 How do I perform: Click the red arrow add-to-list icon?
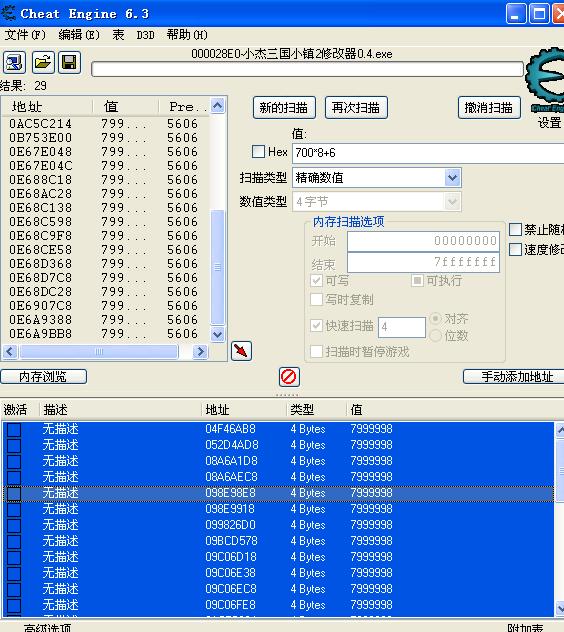(x=241, y=351)
